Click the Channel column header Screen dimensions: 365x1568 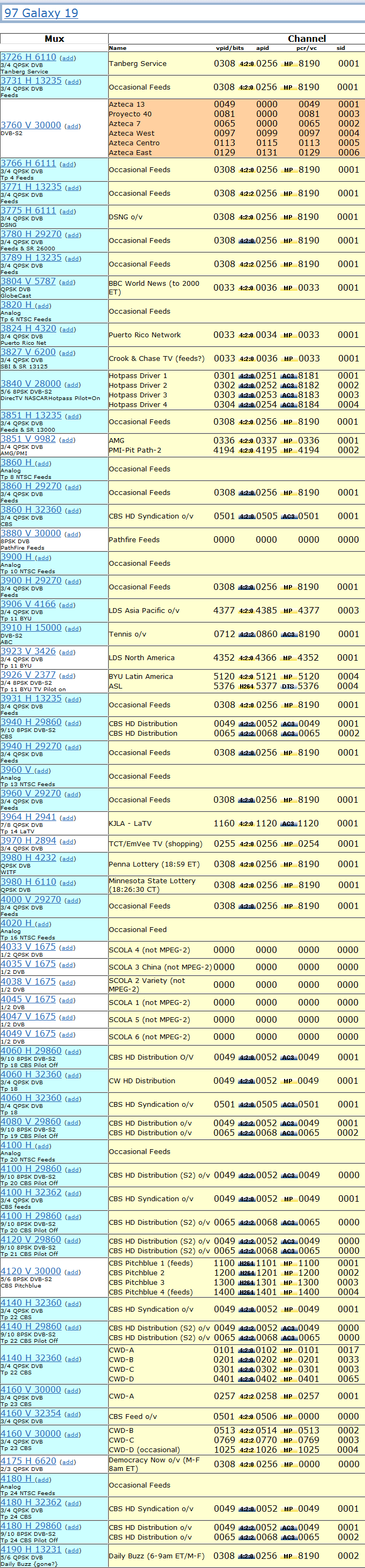[307, 39]
